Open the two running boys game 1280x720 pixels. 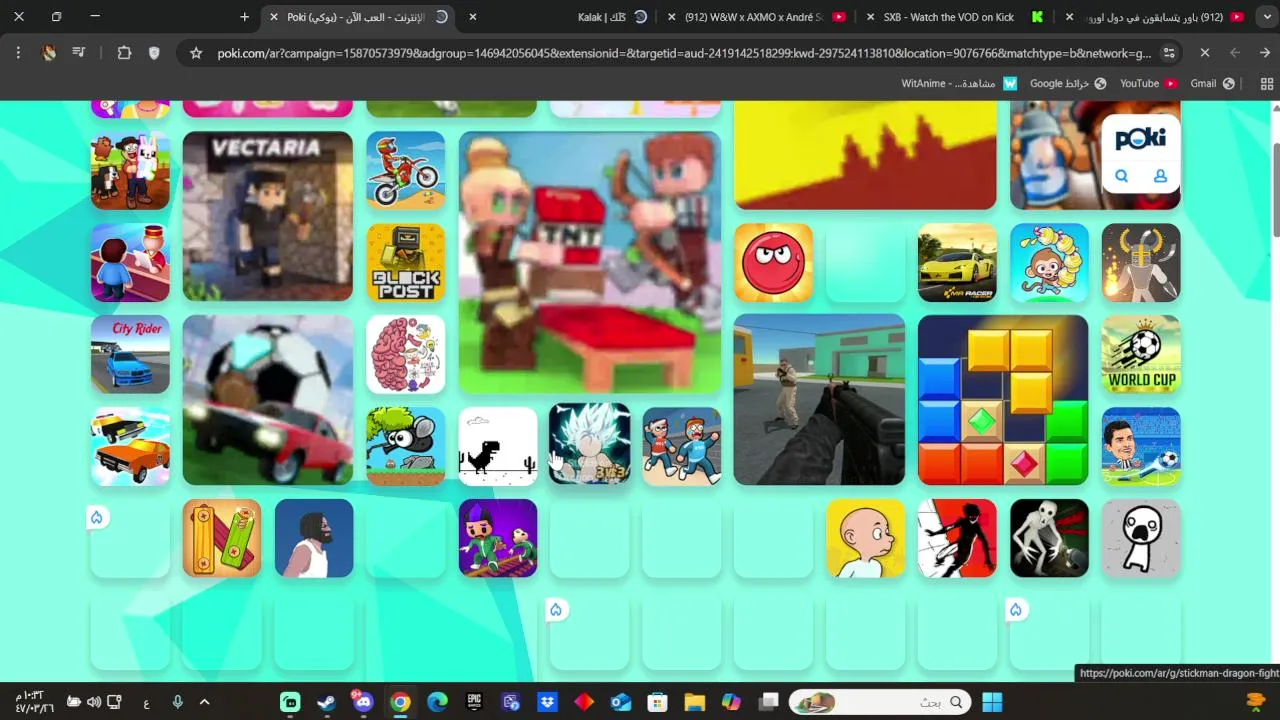[681, 446]
